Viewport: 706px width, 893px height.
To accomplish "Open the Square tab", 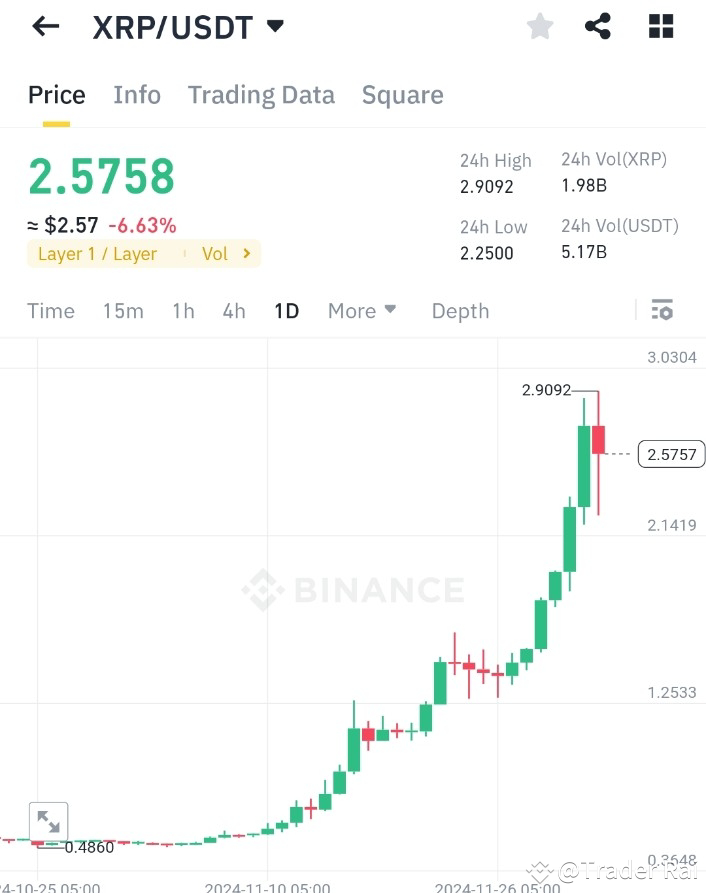I will [x=402, y=94].
